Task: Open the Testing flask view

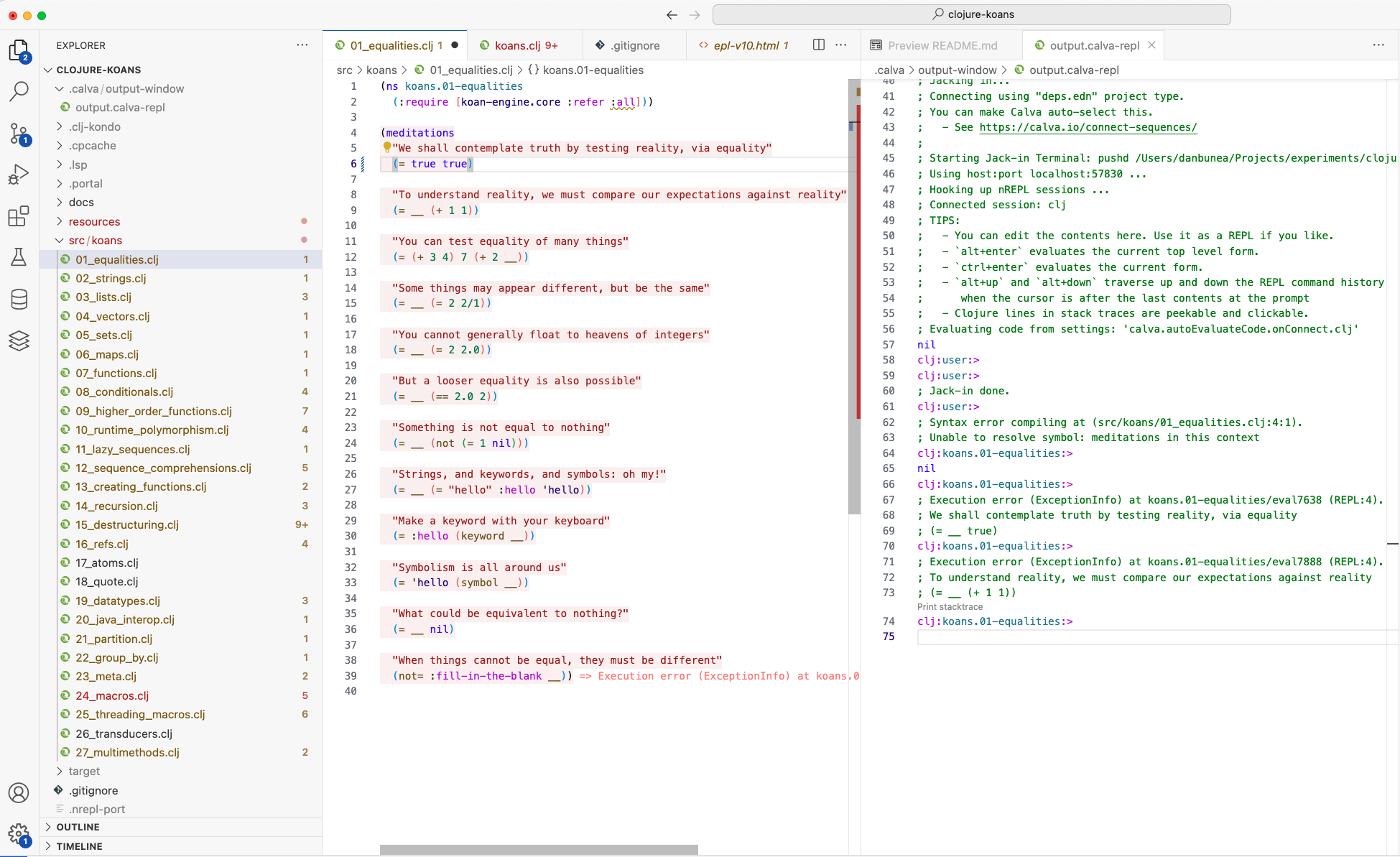Action: (19, 257)
